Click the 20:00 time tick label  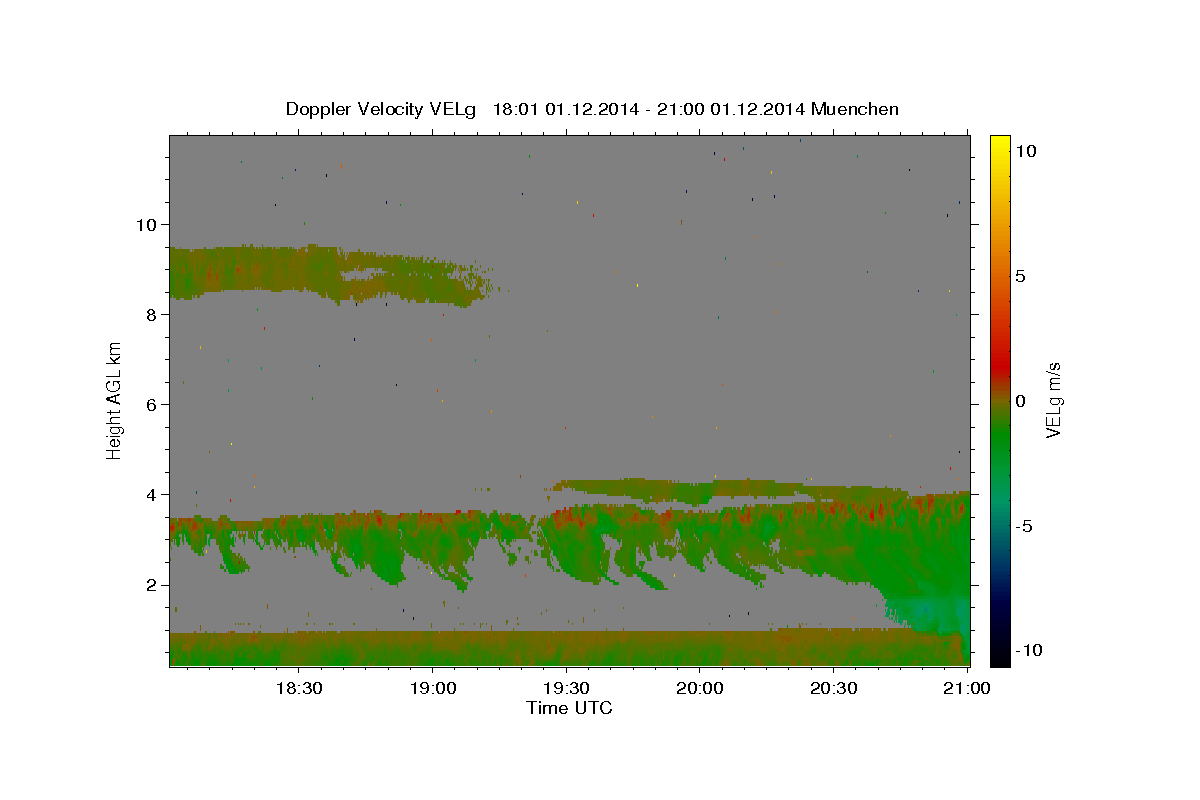700,689
